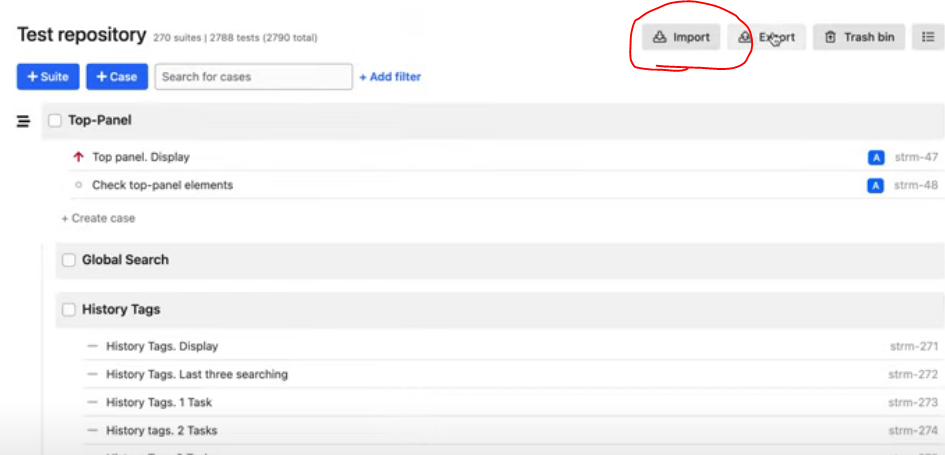Click case ID strm-273
This screenshot has width=945, height=455.
913,402
